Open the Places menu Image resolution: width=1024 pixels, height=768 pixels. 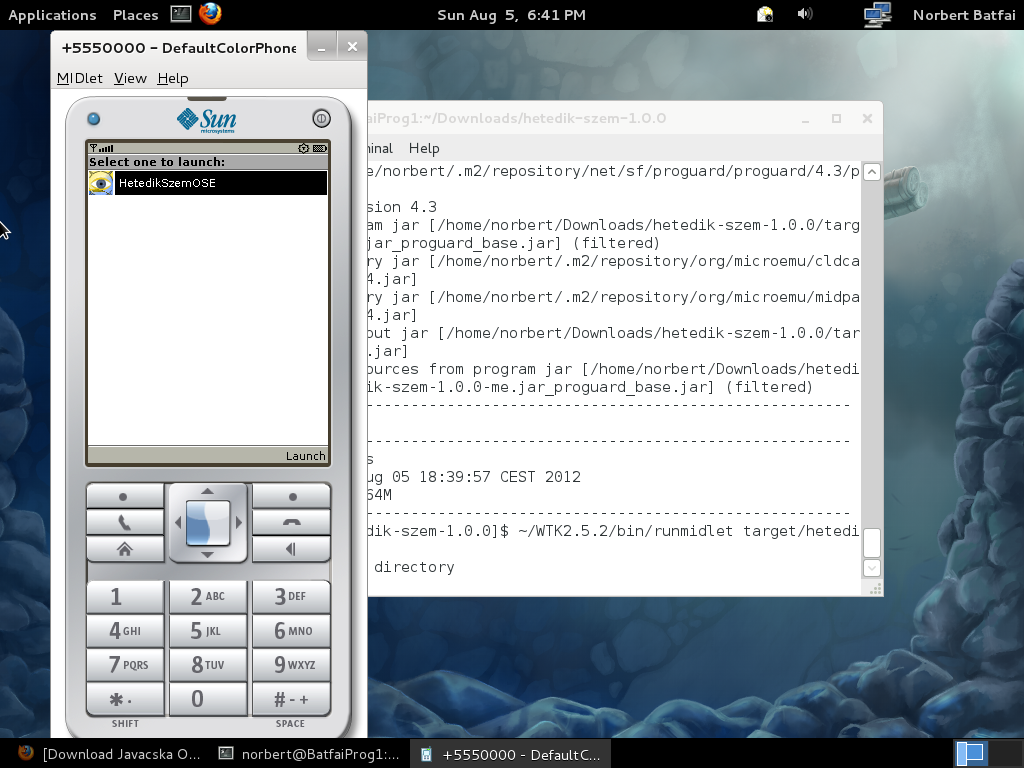point(136,15)
